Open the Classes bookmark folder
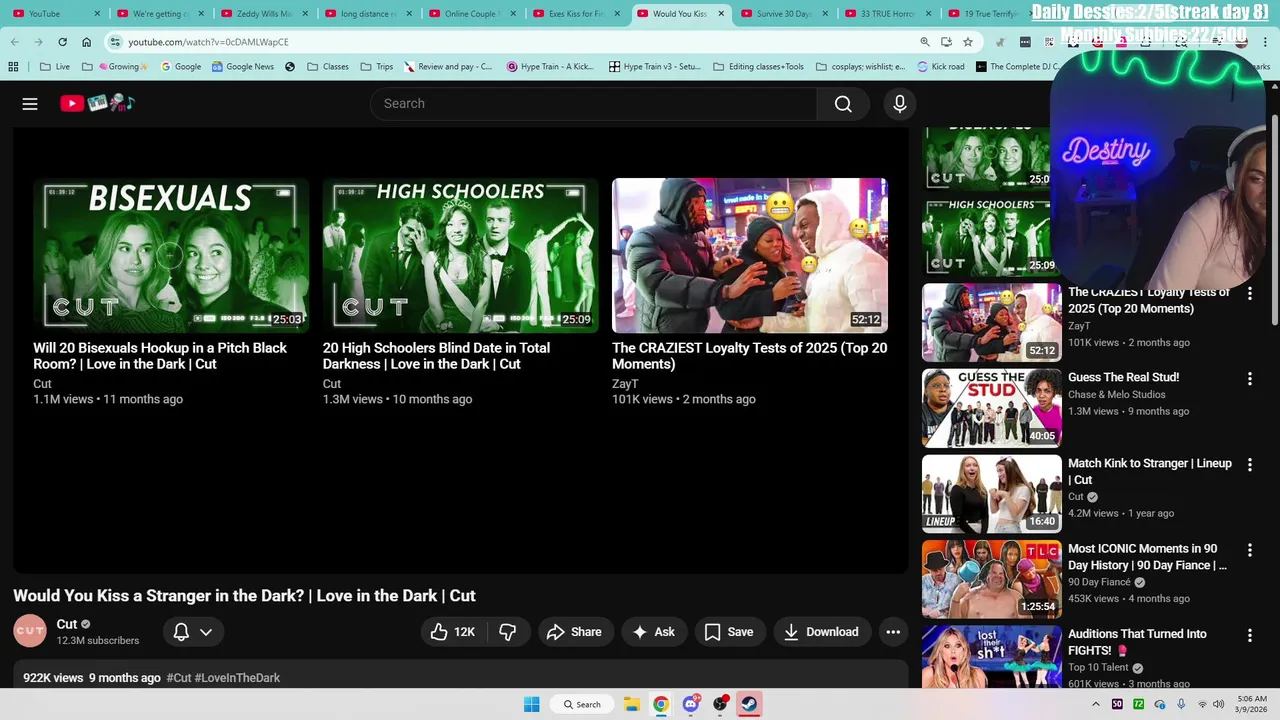This screenshot has width=1280, height=720. 328,67
